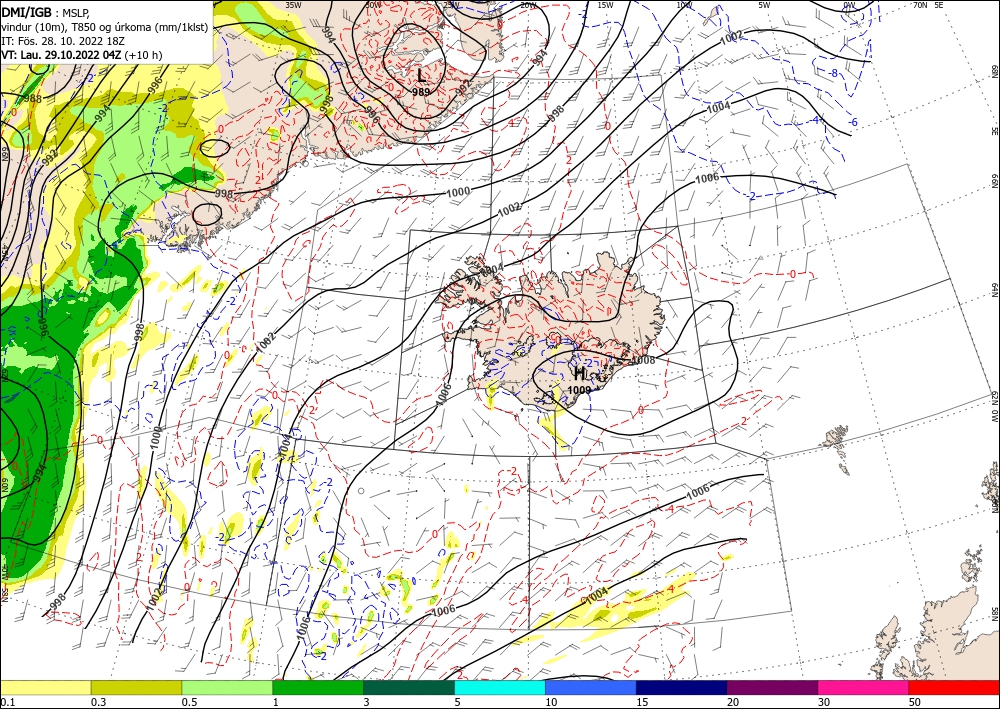Screen dimensions: 1000x709
Task: Click the 'DMI/IGB : MSLP,' title text
Action: (45, 11)
